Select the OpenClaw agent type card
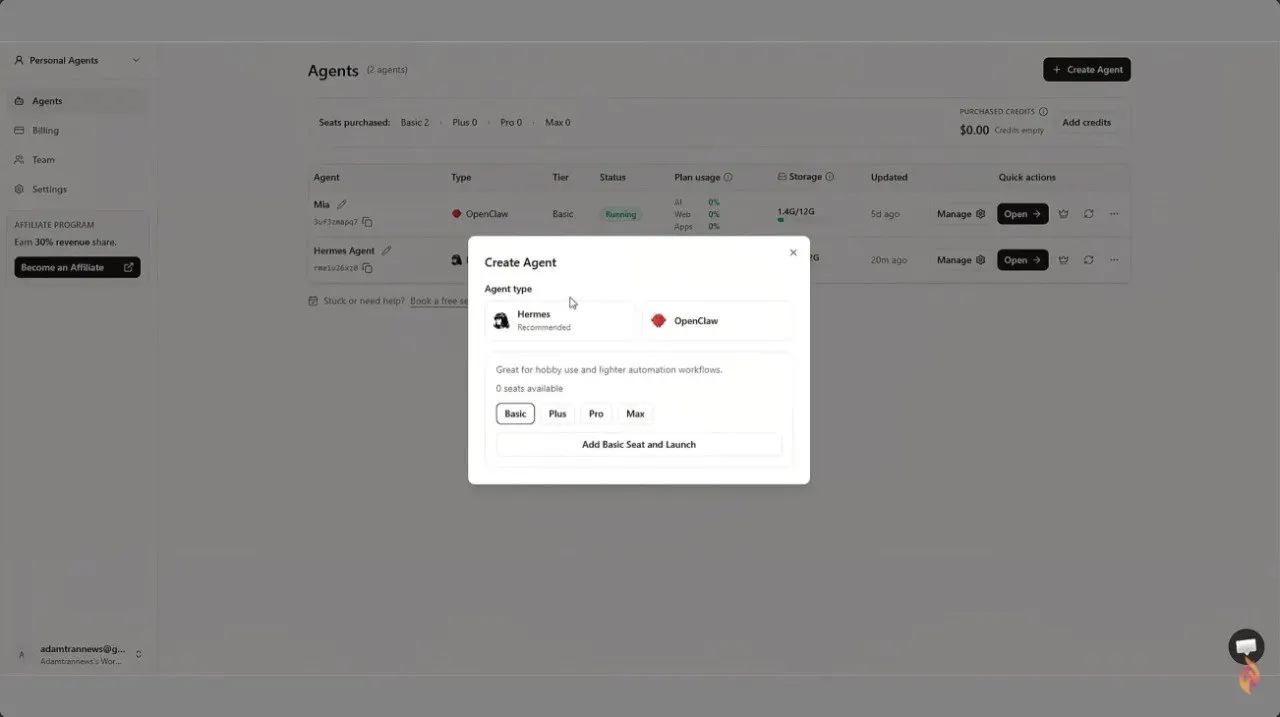The height and width of the screenshot is (717, 1280). pyautogui.click(x=718, y=321)
